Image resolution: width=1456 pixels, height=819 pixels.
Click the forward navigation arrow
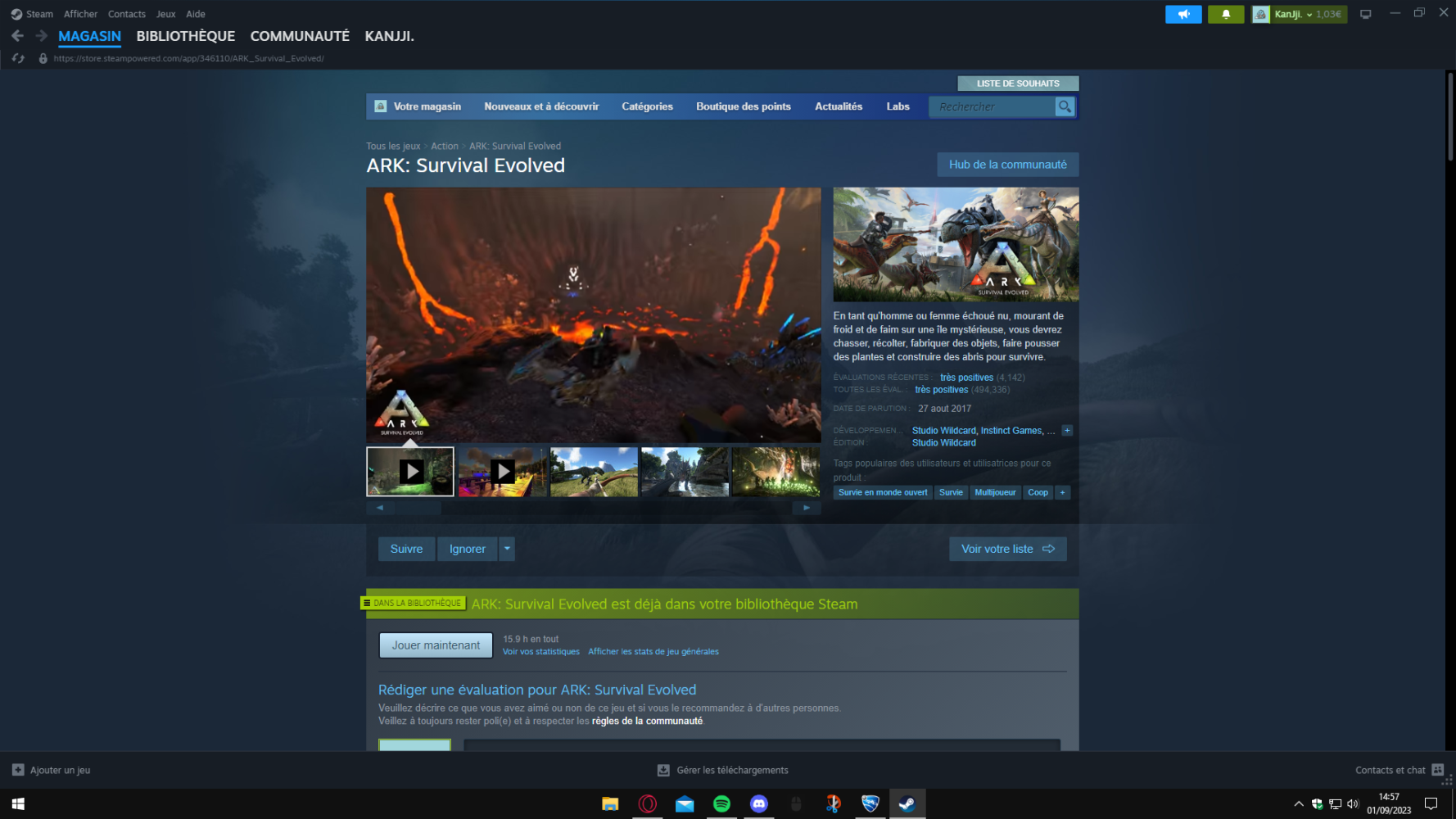(x=41, y=36)
